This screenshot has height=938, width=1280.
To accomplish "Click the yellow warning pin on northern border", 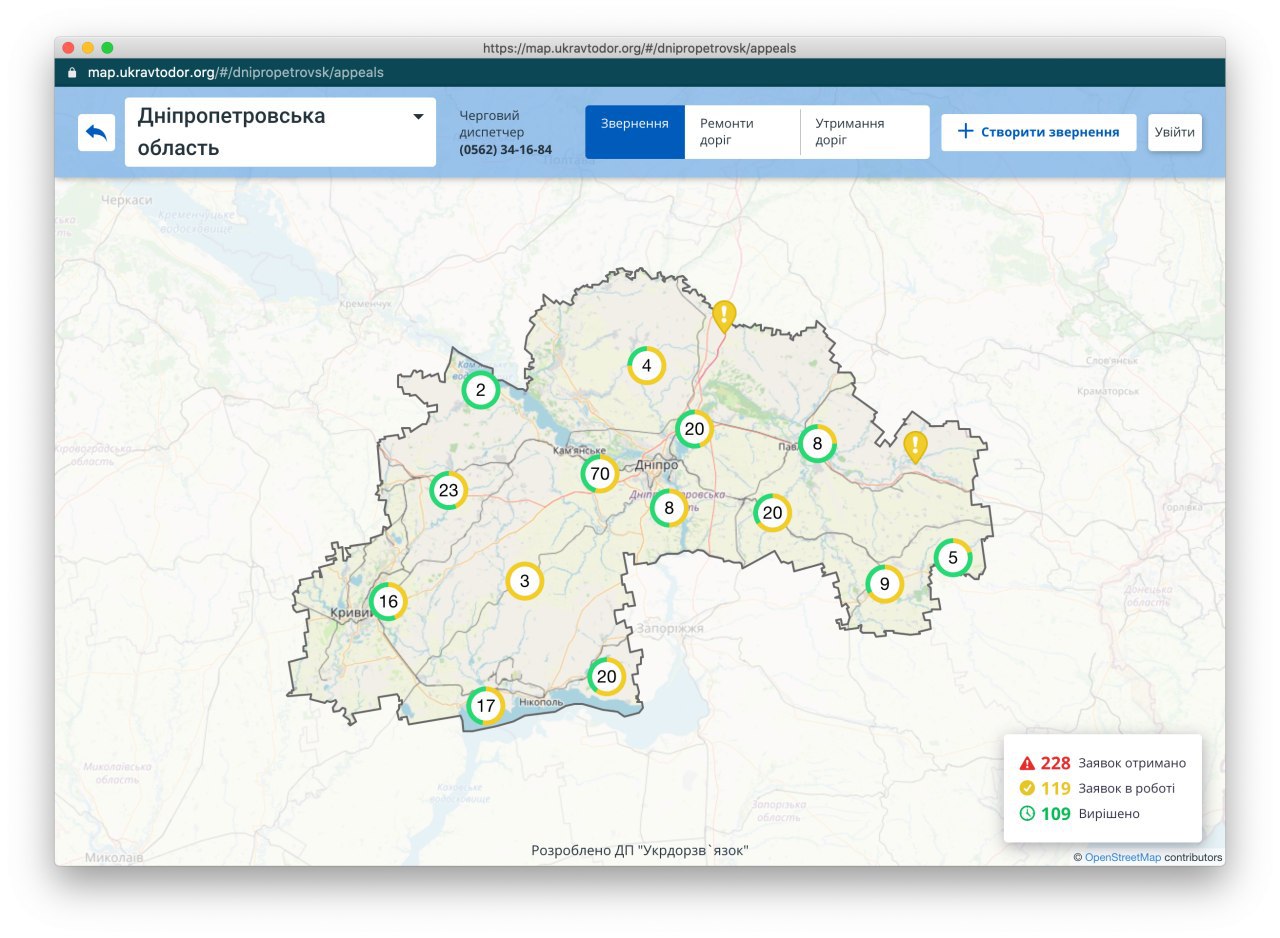I will click(724, 315).
